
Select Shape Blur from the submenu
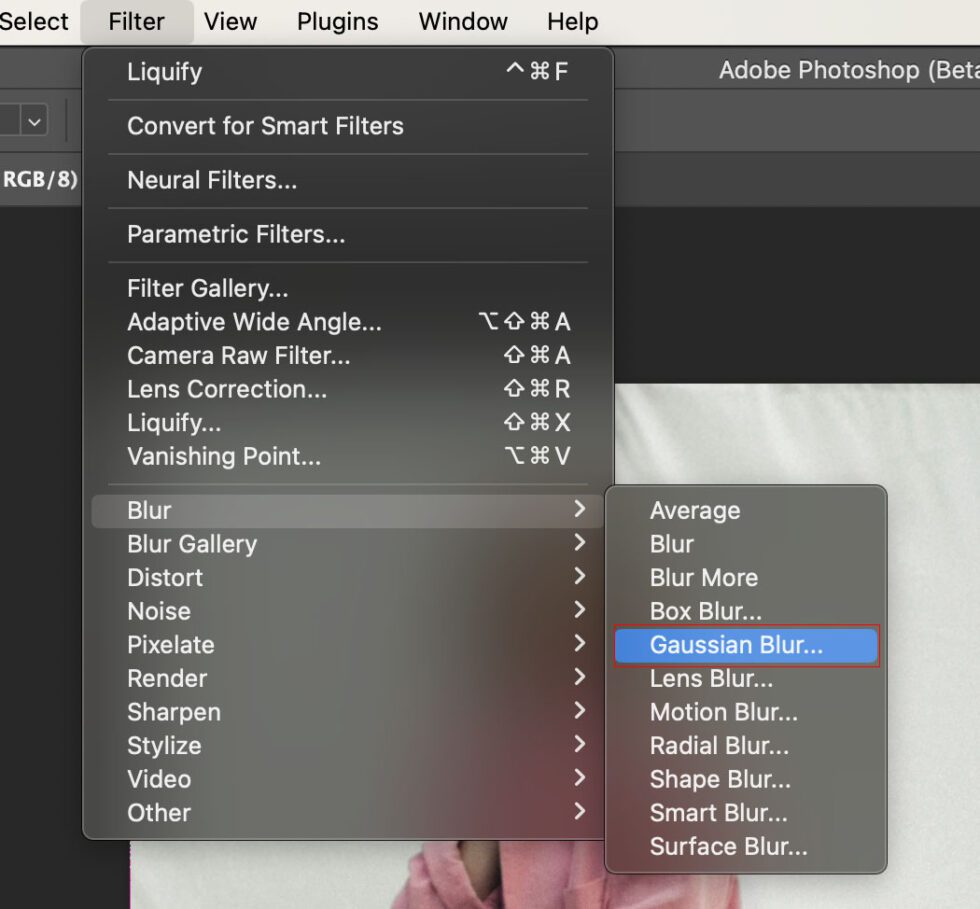[x=719, y=779]
